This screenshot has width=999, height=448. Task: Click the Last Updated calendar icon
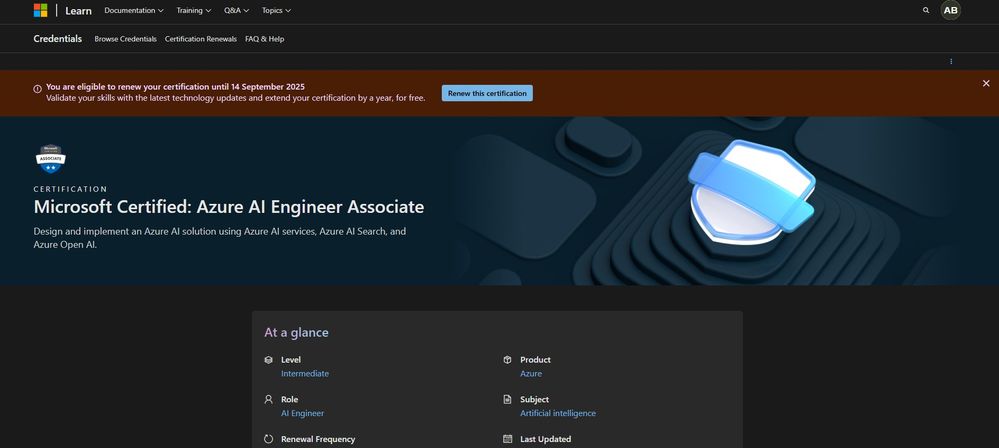[x=507, y=439]
